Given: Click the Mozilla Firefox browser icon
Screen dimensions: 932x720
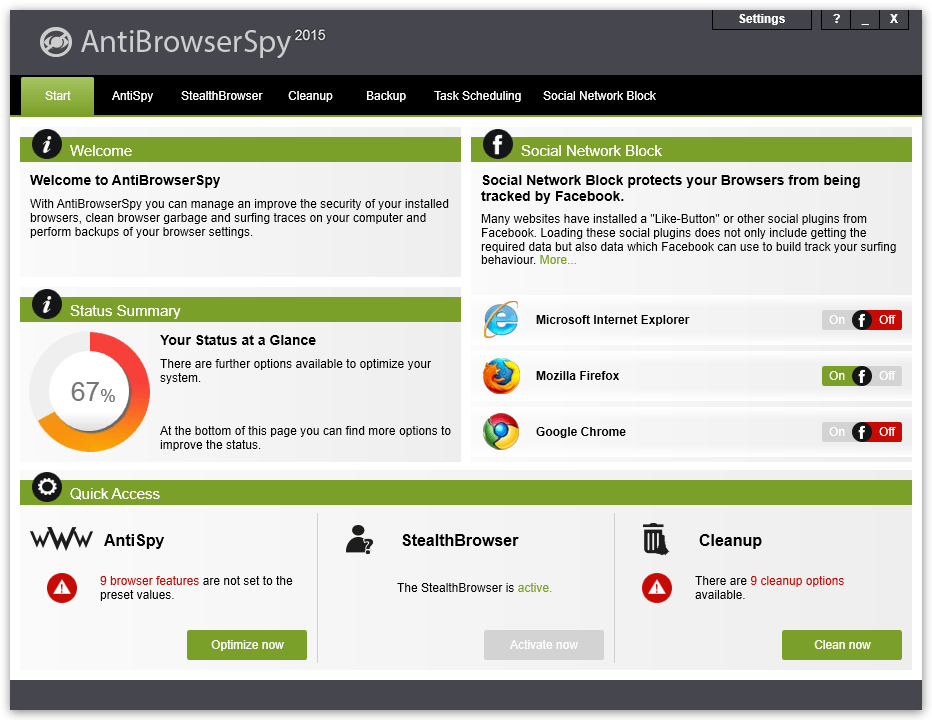Looking at the screenshot, I should pyautogui.click(x=501, y=376).
